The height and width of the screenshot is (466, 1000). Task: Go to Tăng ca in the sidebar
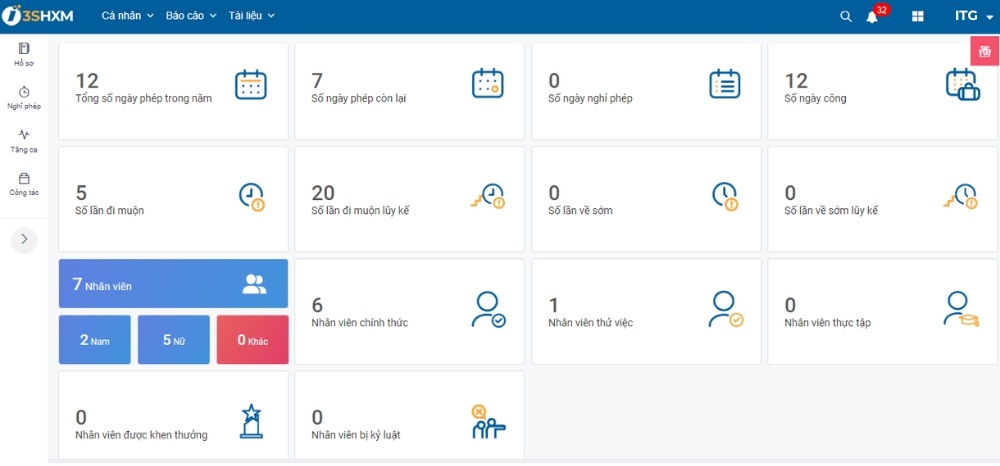click(24, 140)
